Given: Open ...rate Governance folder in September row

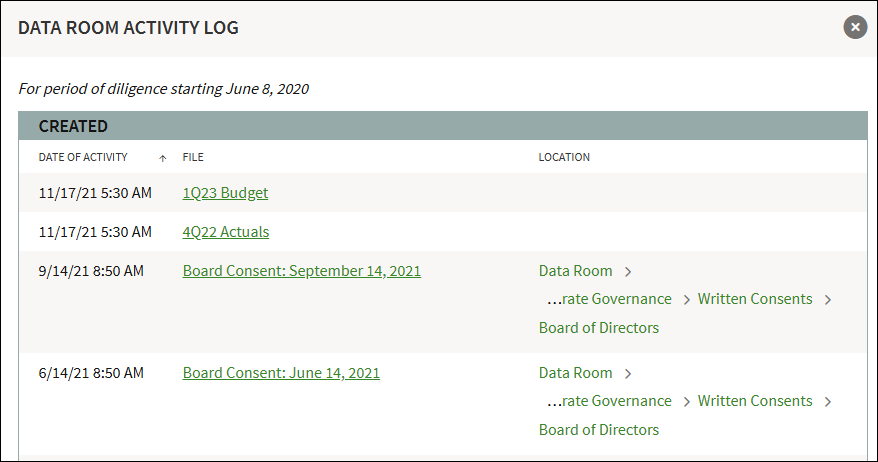Looking at the screenshot, I should tap(609, 299).
